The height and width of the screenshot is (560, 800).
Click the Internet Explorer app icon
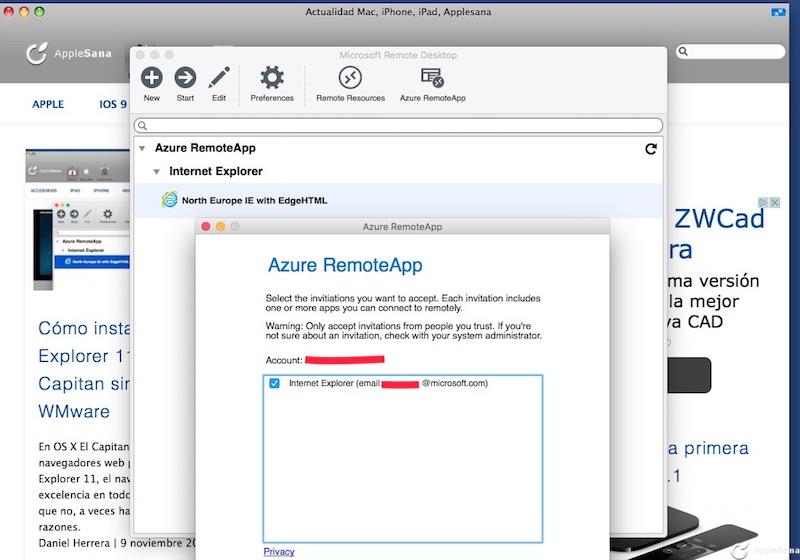(x=169, y=200)
